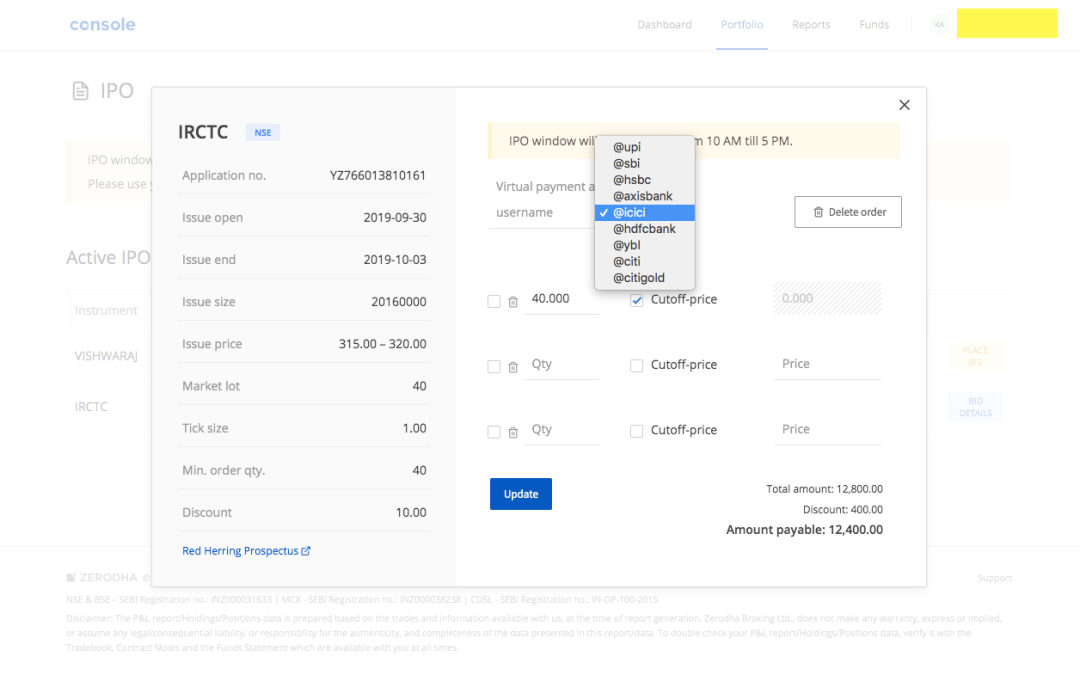Click the Qty field in the third bid row
The height and width of the screenshot is (675, 1080).
[562, 430]
